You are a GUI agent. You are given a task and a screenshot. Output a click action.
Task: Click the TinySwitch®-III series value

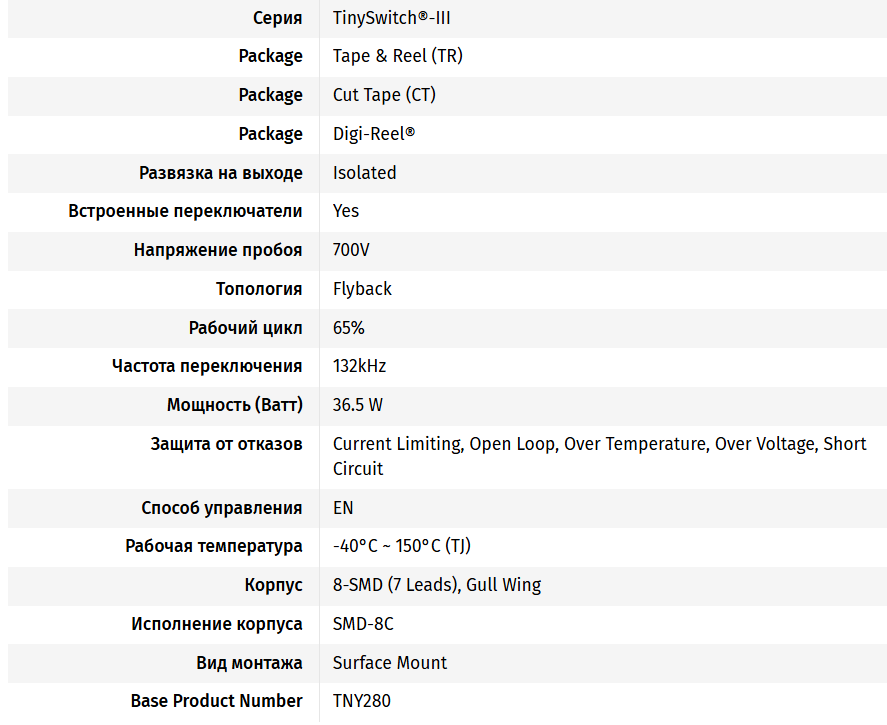[x=391, y=18]
